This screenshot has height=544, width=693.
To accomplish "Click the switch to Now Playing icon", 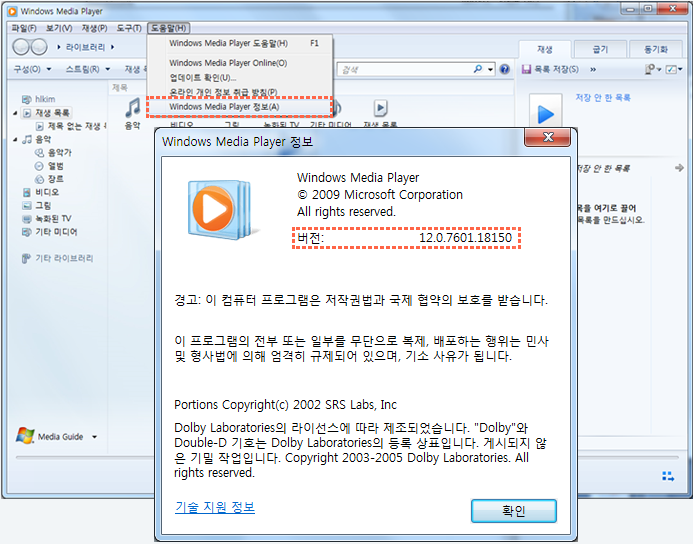I will coord(668,476).
